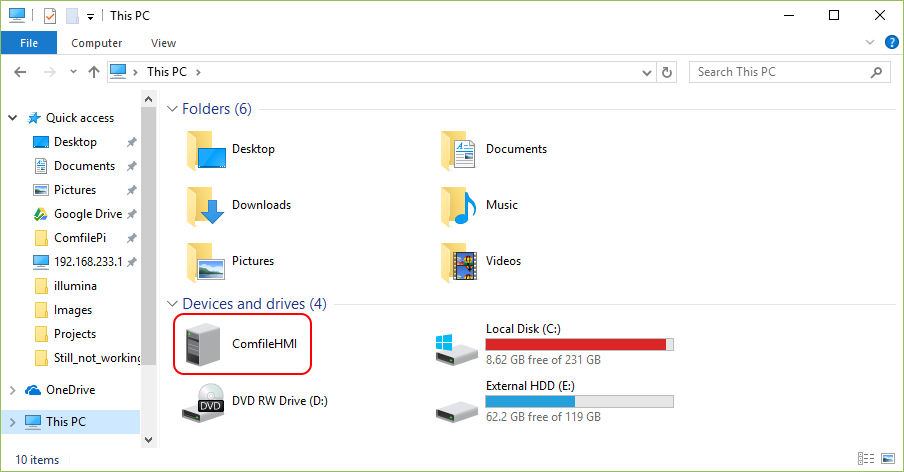This screenshot has width=904, height=472.
Task: Open the View ribbon tab
Action: (x=163, y=43)
